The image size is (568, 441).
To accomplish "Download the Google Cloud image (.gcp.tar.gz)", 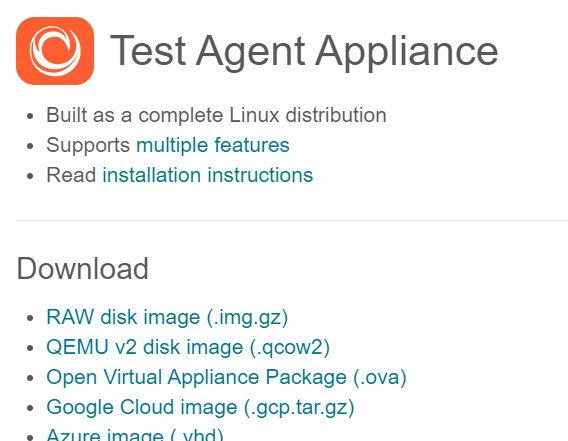I will [x=200, y=407].
